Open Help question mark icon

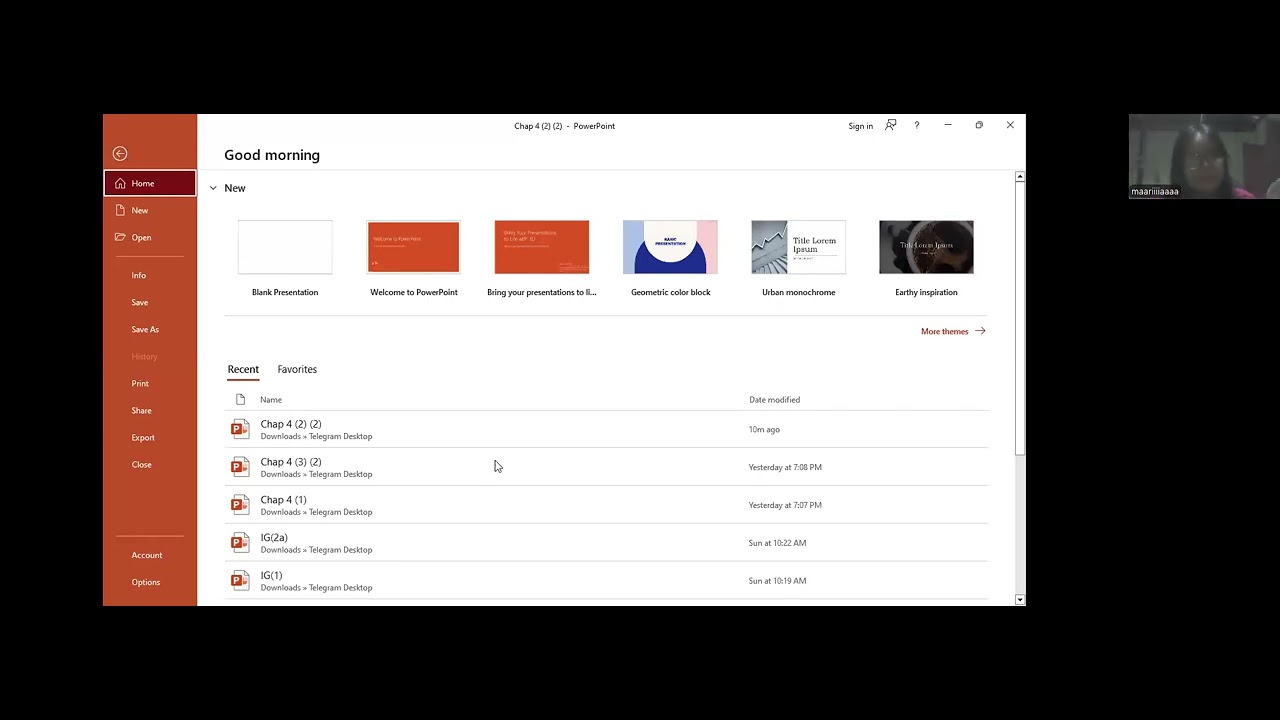click(x=917, y=125)
